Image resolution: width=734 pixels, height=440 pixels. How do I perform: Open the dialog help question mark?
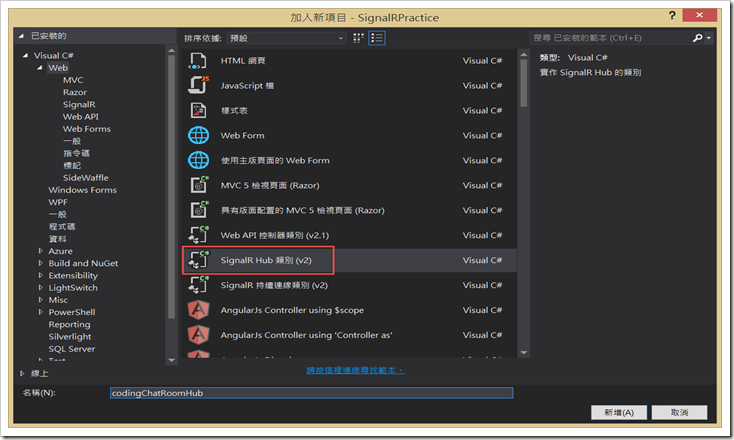click(672, 15)
